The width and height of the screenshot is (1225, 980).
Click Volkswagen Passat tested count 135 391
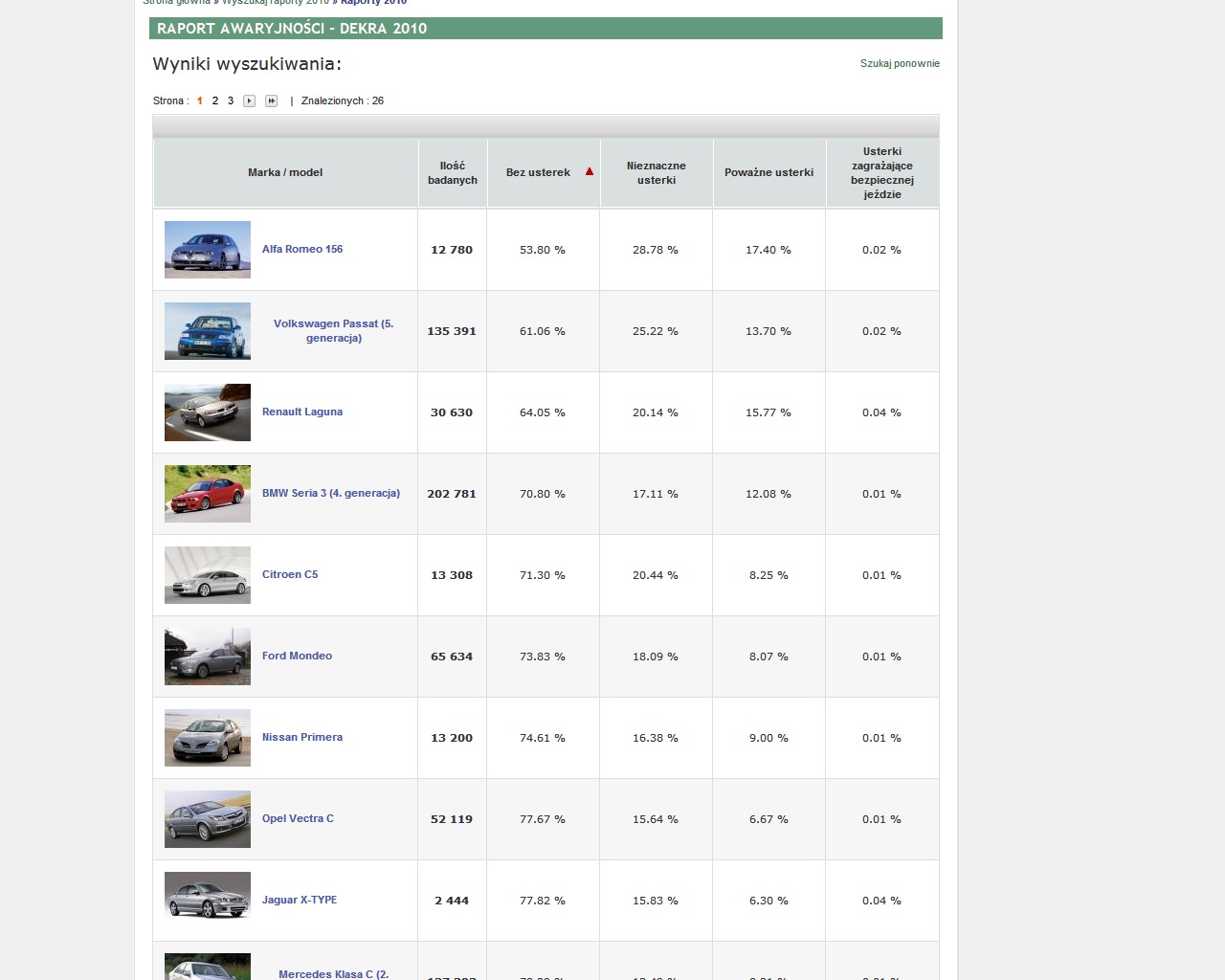[452, 331]
